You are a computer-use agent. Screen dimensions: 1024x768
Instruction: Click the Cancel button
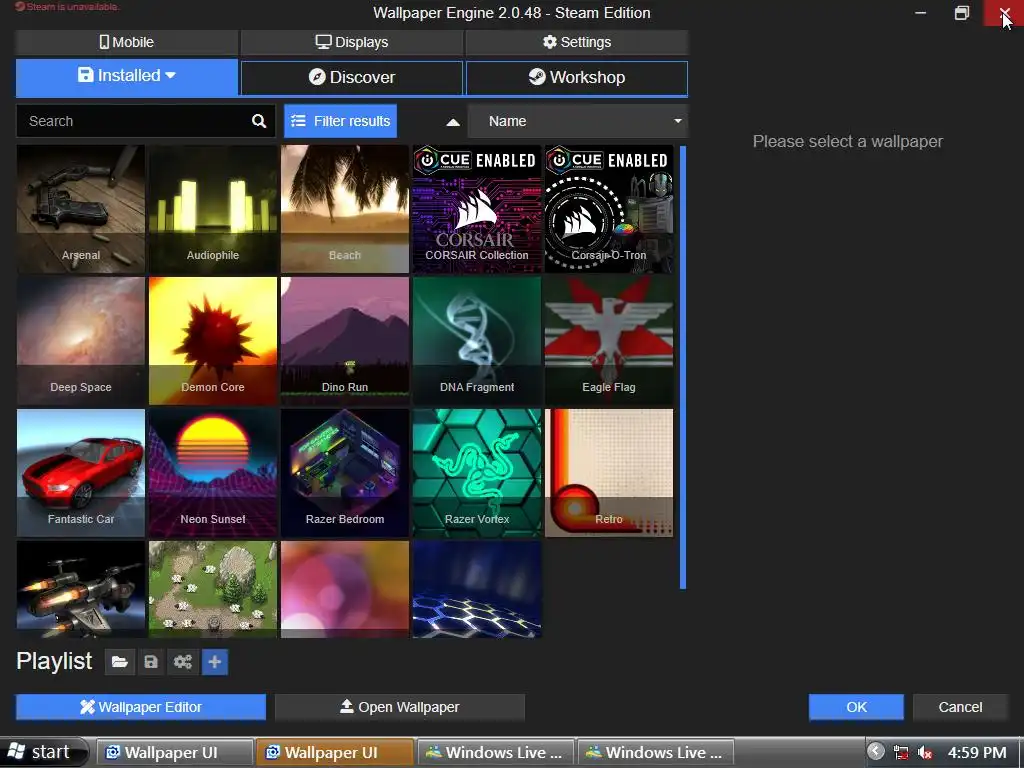tap(960, 707)
